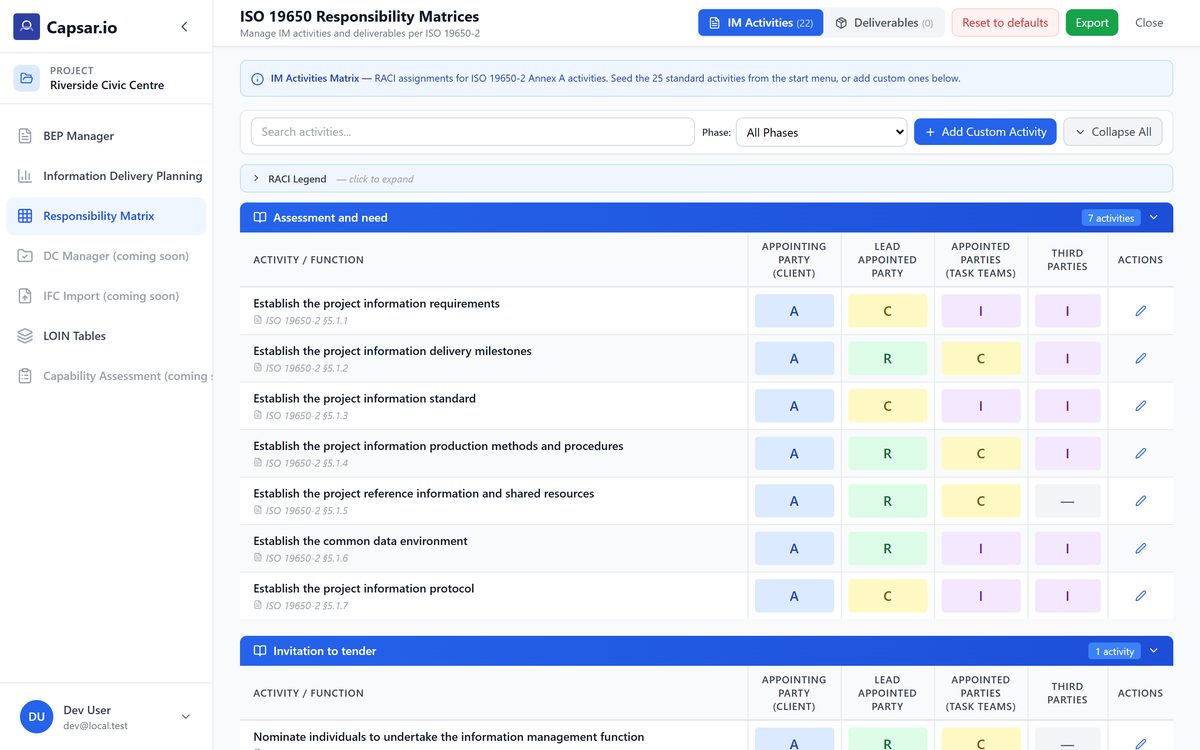Open Capability Assessment sidebar item
The image size is (1200, 750).
coord(106,376)
